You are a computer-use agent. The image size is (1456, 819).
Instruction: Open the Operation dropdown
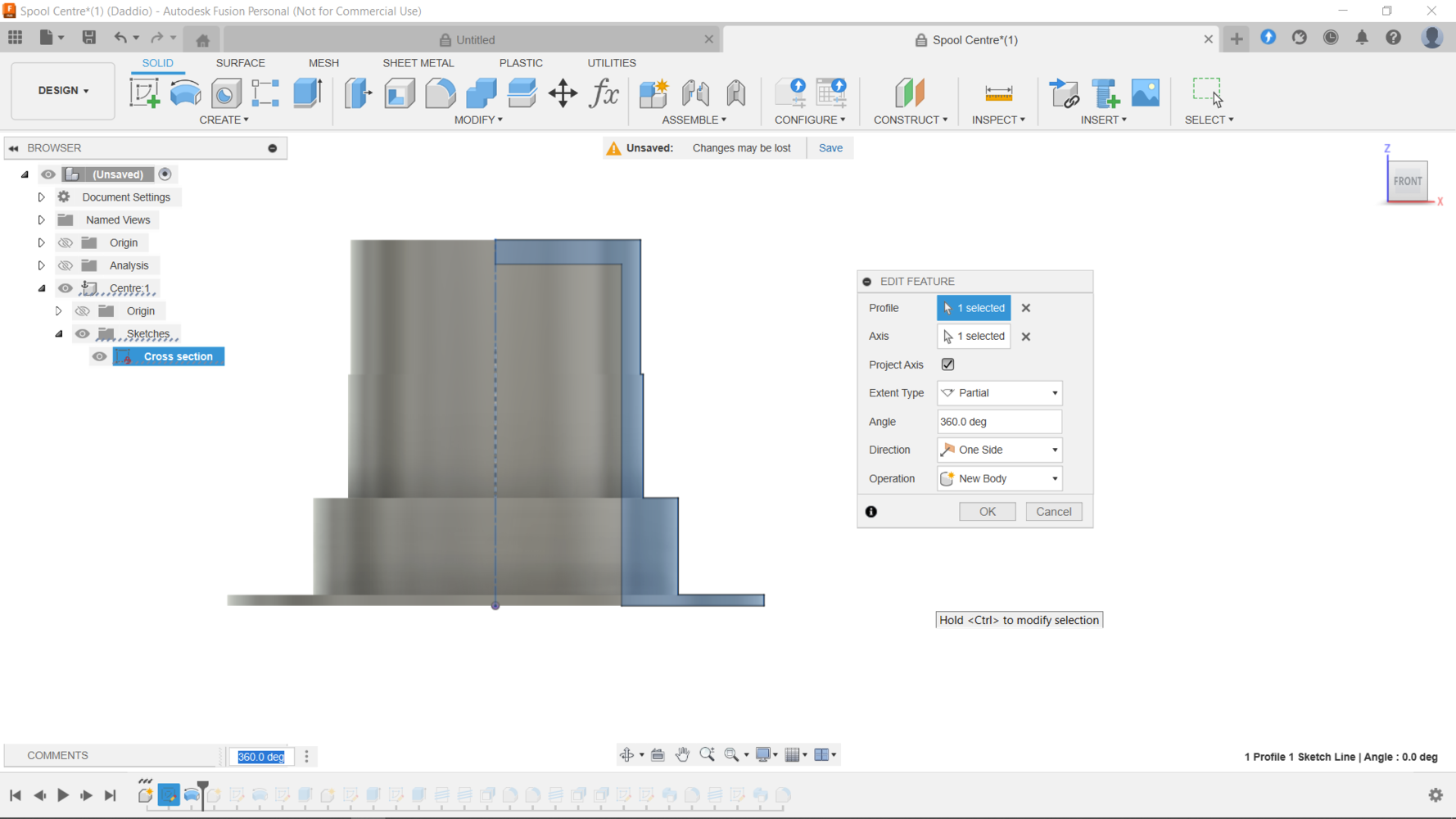[x=999, y=478]
